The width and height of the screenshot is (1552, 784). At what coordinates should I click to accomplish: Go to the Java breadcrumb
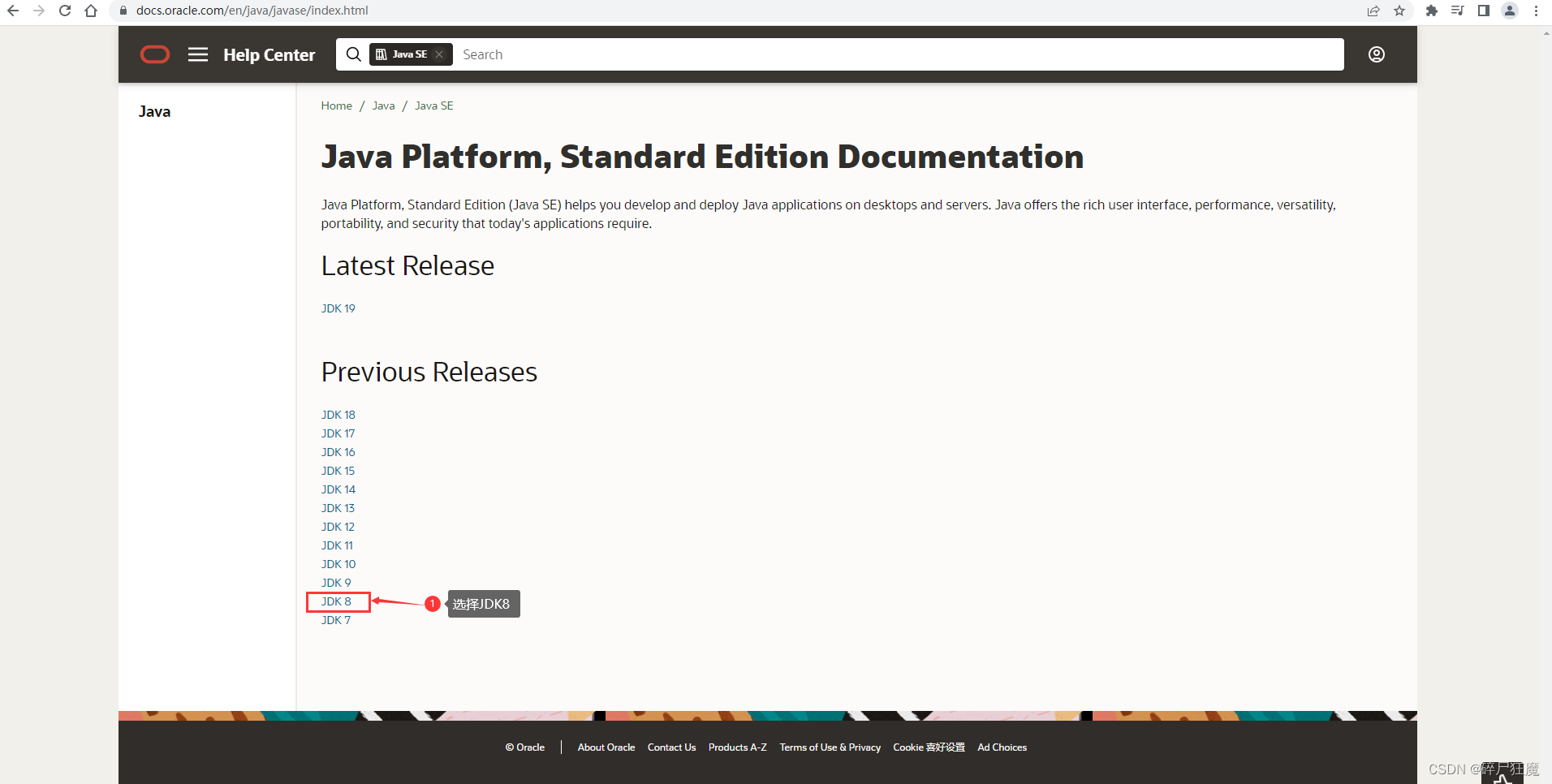coord(383,106)
